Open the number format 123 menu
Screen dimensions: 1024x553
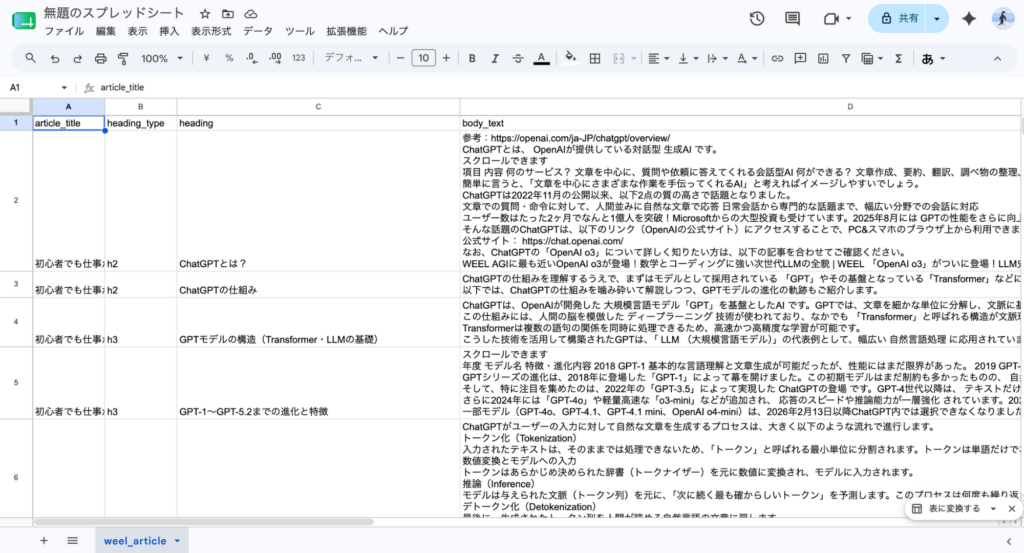[x=298, y=58]
